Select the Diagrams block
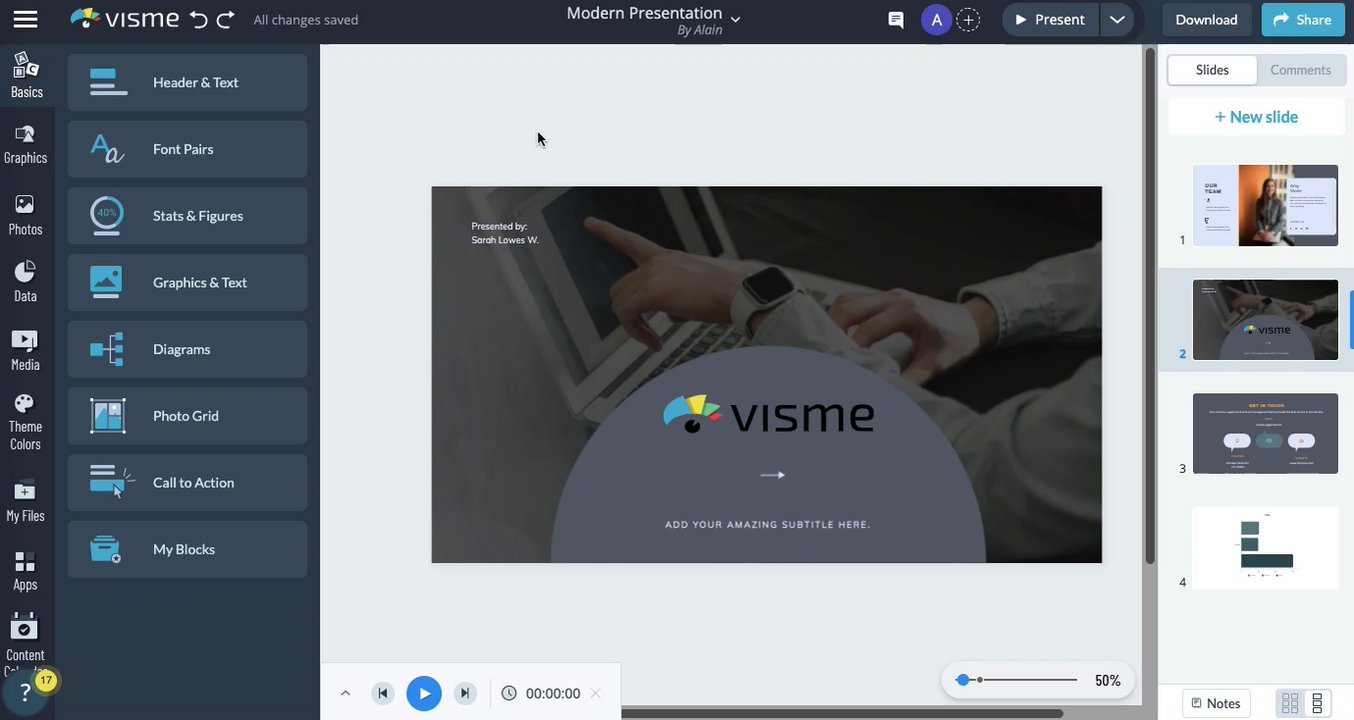1354x720 pixels. 188,349
